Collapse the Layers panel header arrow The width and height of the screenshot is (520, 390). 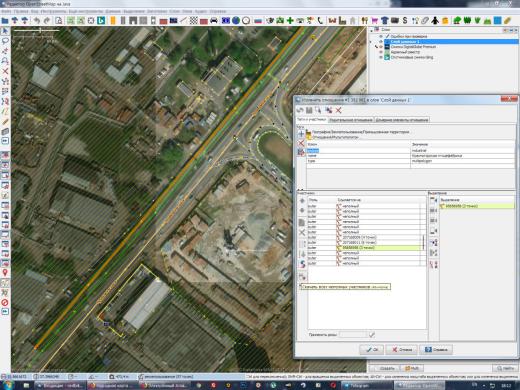372,30
